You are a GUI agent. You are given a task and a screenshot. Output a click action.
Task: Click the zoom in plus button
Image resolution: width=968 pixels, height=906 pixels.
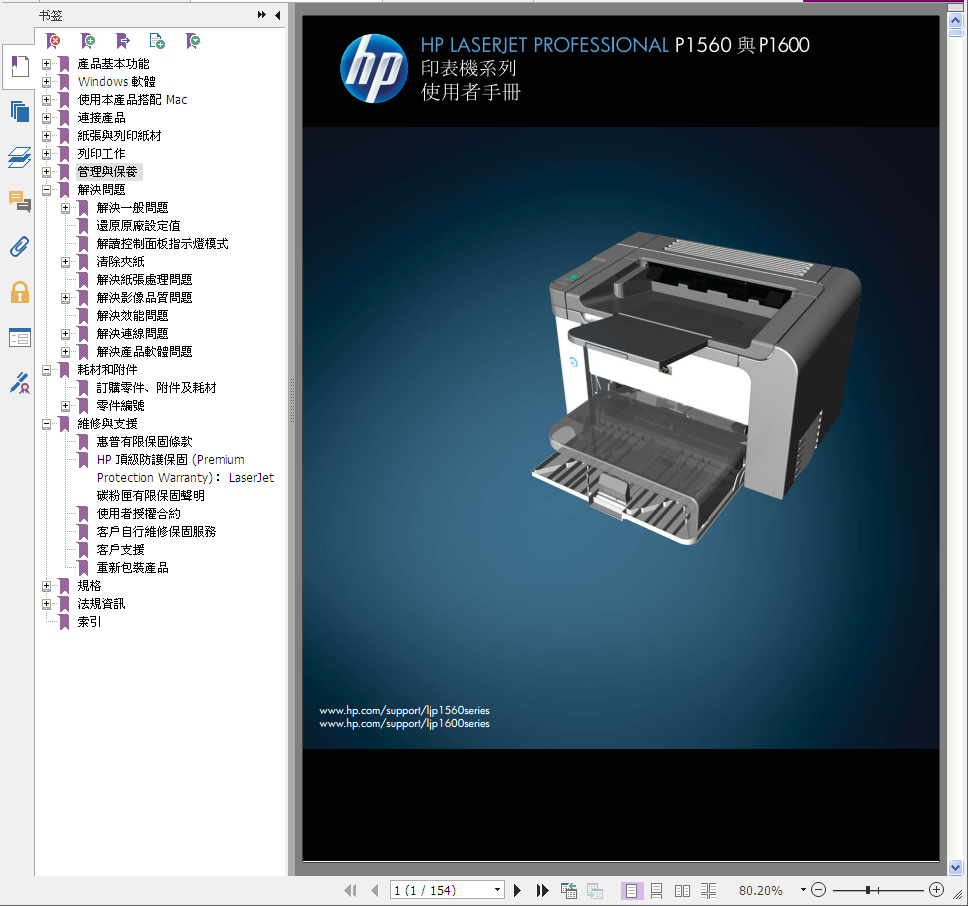[x=936, y=889]
